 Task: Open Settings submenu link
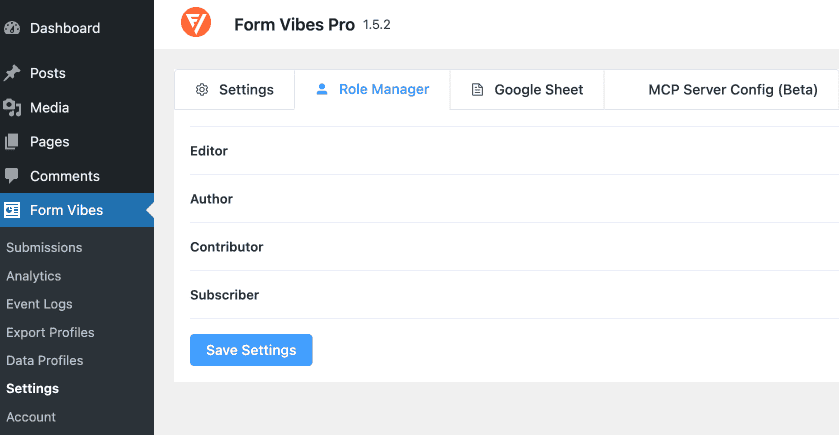(32, 388)
